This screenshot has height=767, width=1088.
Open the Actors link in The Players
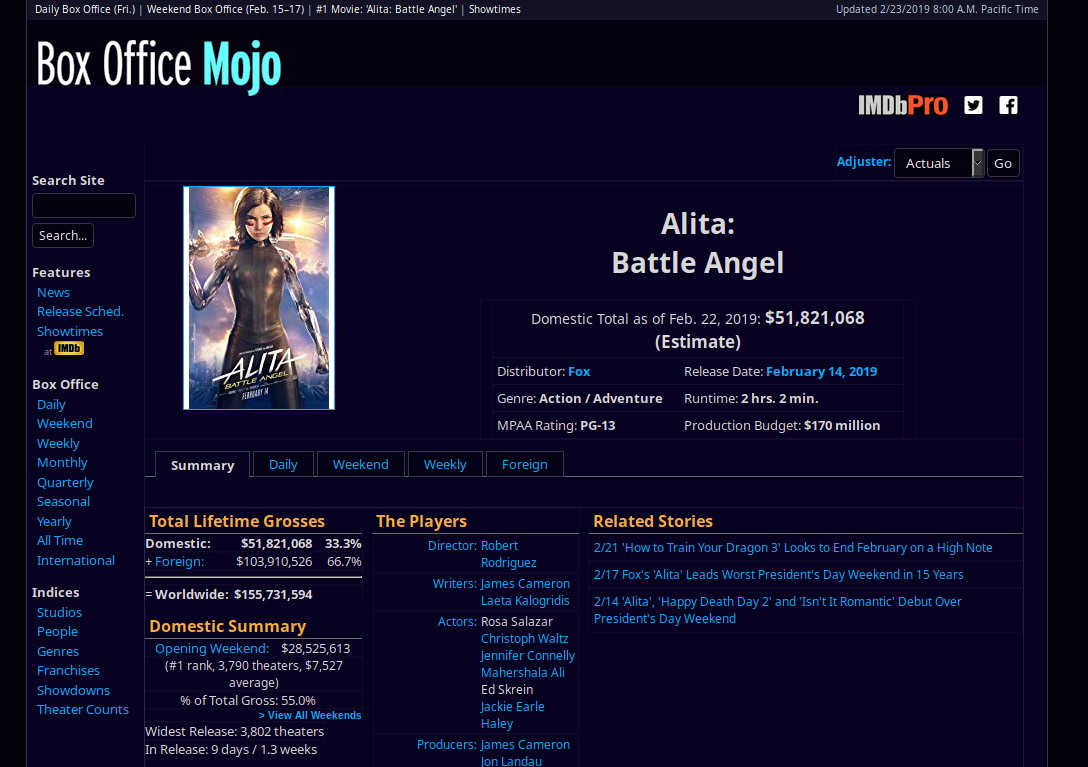click(x=457, y=621)
